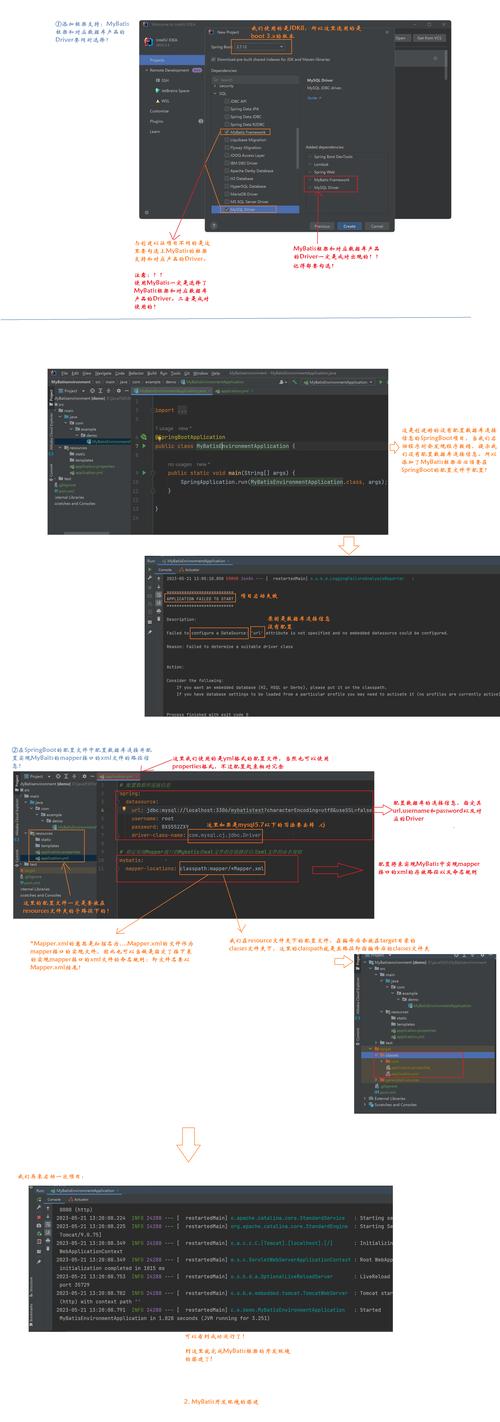The height and width of the screenshot is (1422, 500).
Task: Expand the folded import statement
Action: pyautogui.click(x=181, y=410)
